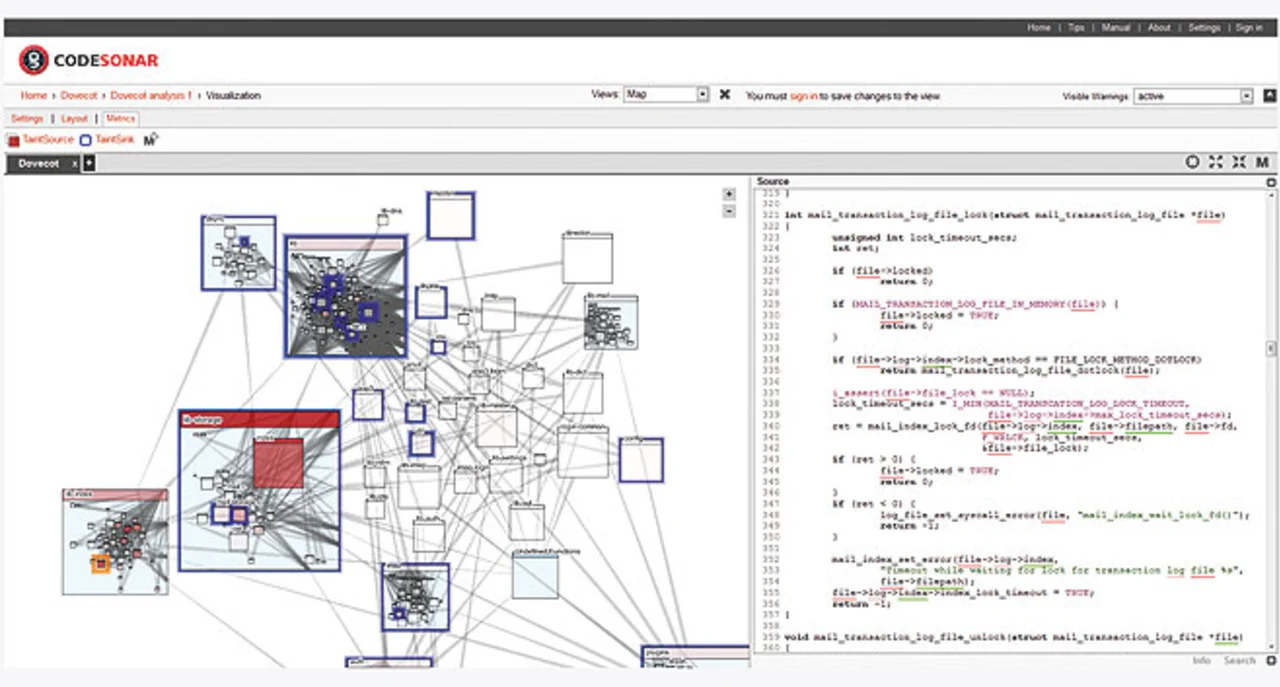Viewport: 1280px width, 687px height.
Task: Open About in top navigation bar
Action: 1159,28
